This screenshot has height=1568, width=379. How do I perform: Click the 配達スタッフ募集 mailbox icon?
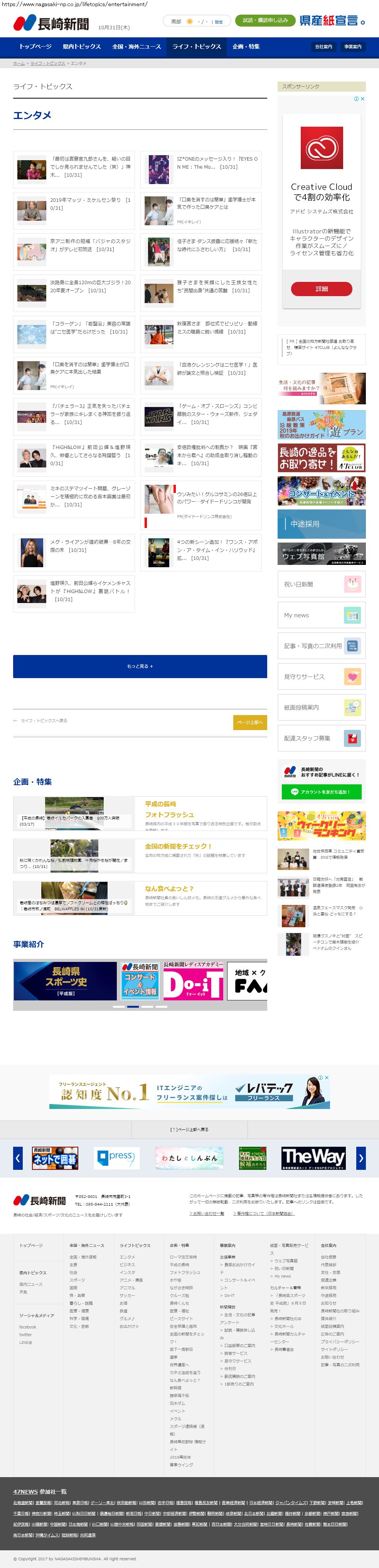(353, 738)
